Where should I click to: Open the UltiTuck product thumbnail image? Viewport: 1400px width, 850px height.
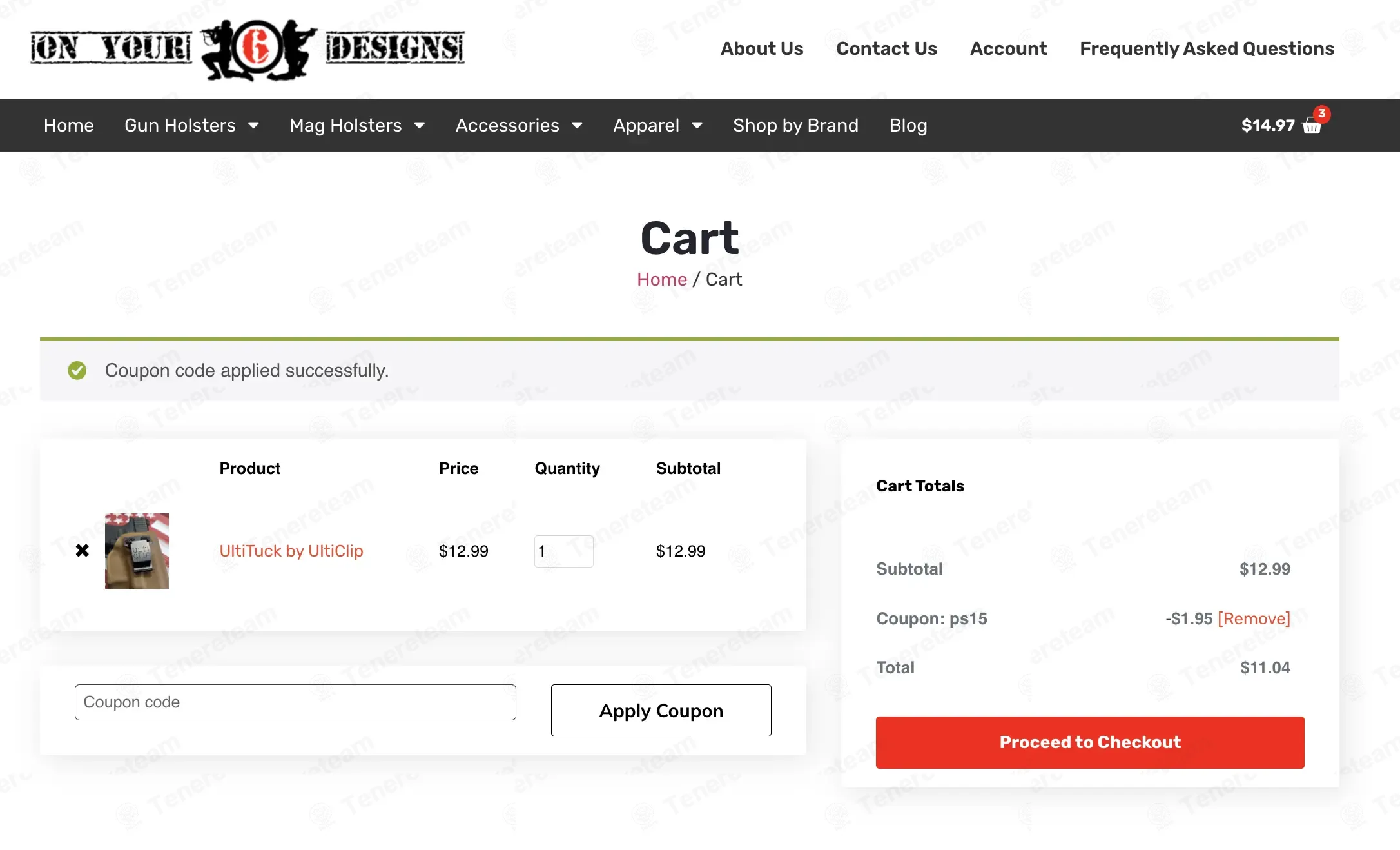137,551
